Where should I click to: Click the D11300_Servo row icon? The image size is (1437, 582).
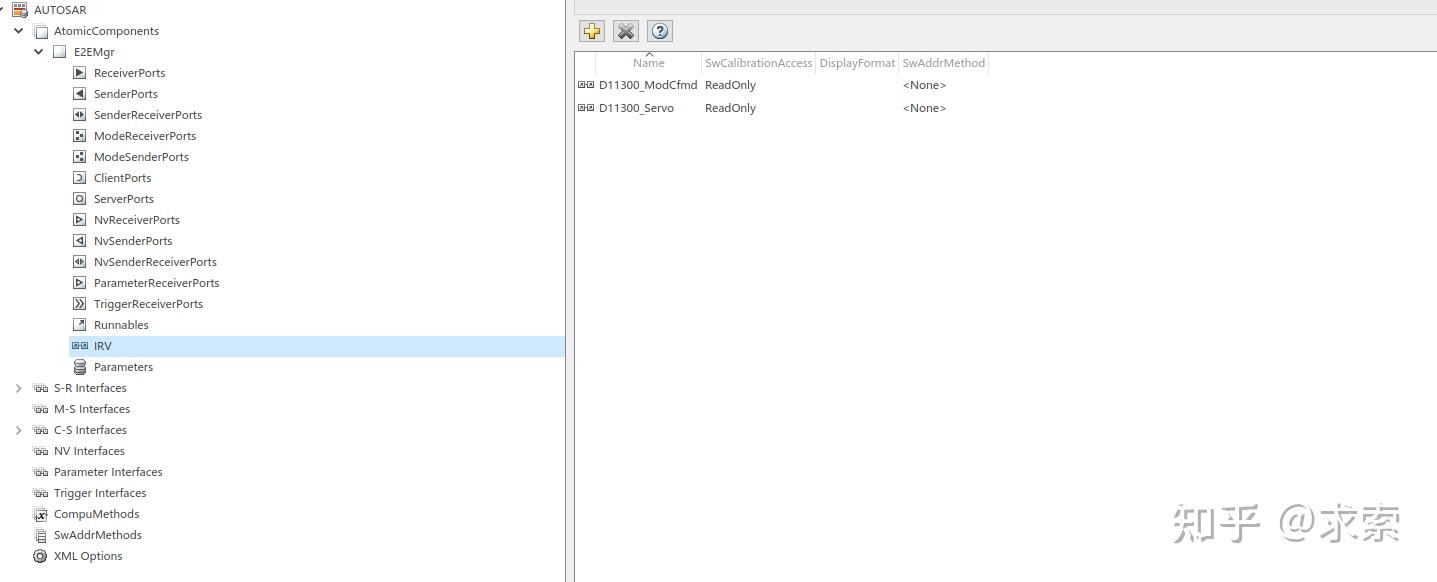[586, 108]
